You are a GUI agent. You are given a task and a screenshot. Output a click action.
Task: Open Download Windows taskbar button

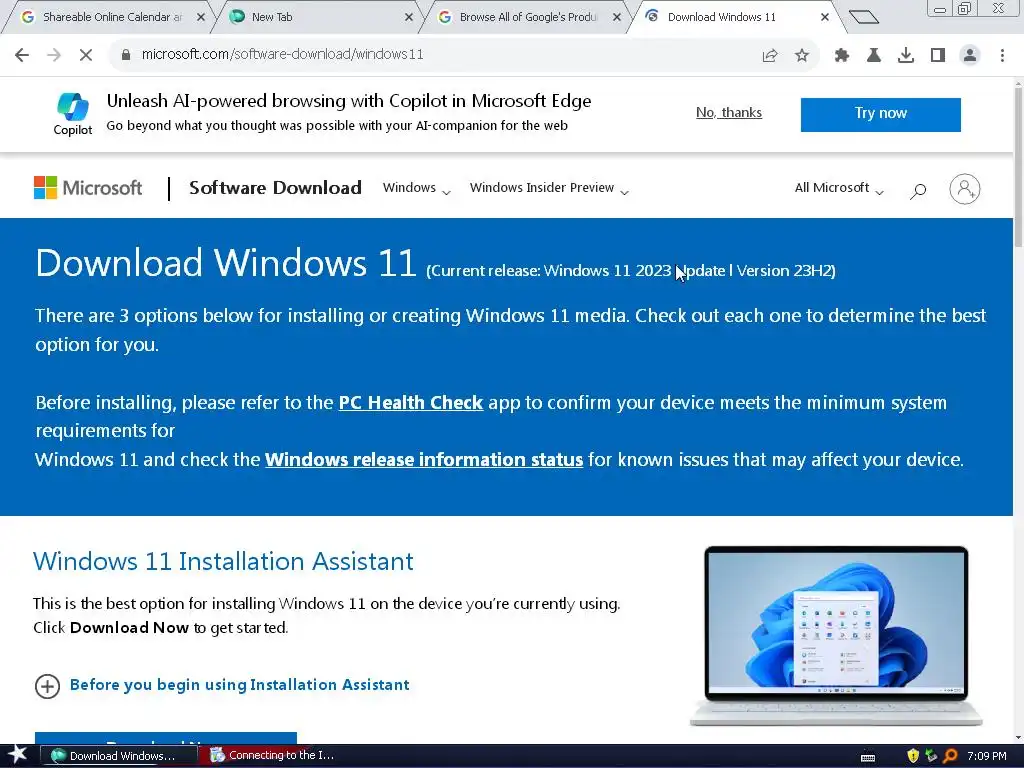119,756
